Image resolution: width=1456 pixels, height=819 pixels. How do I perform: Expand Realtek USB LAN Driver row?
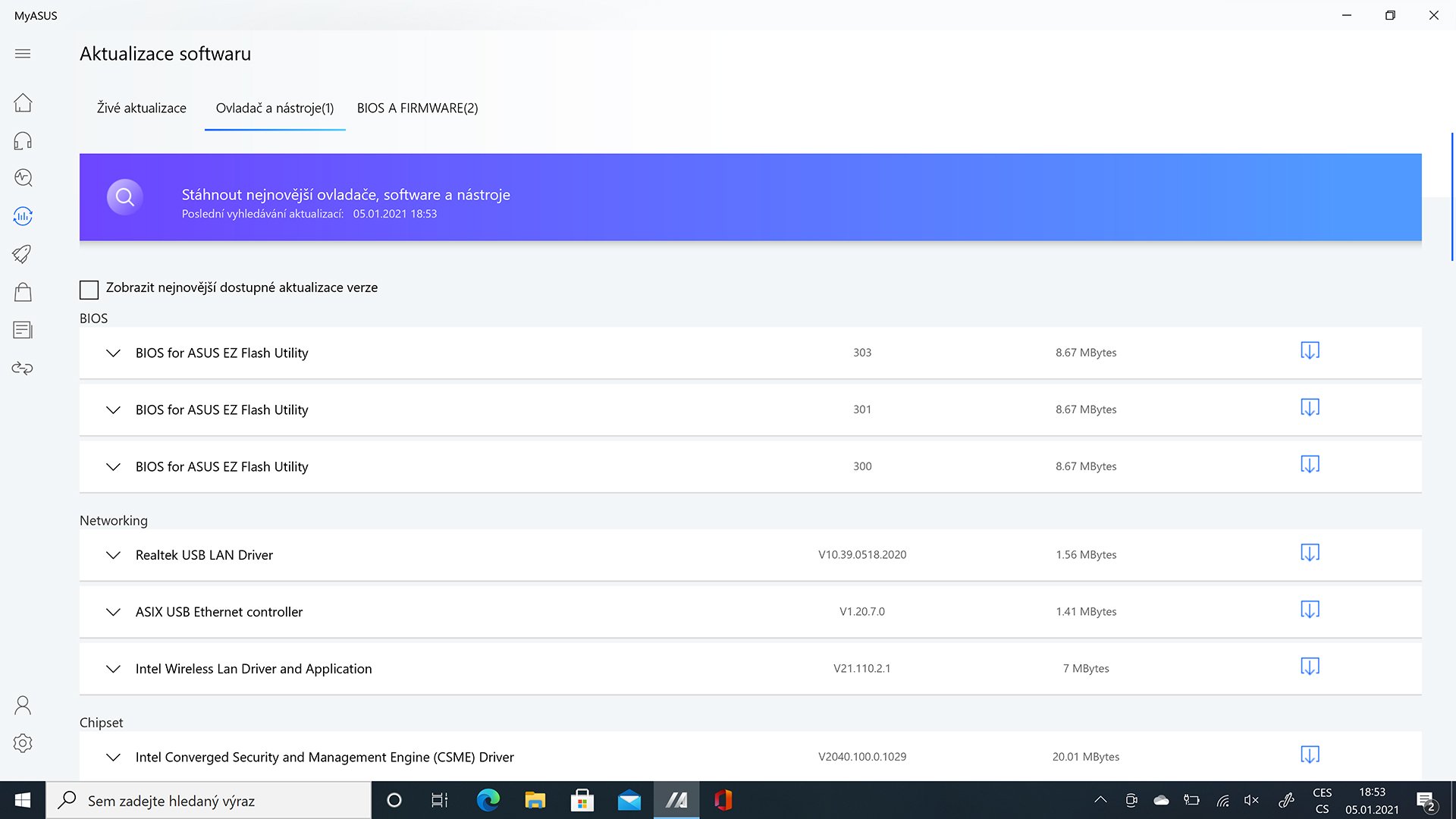click(113, 555)
